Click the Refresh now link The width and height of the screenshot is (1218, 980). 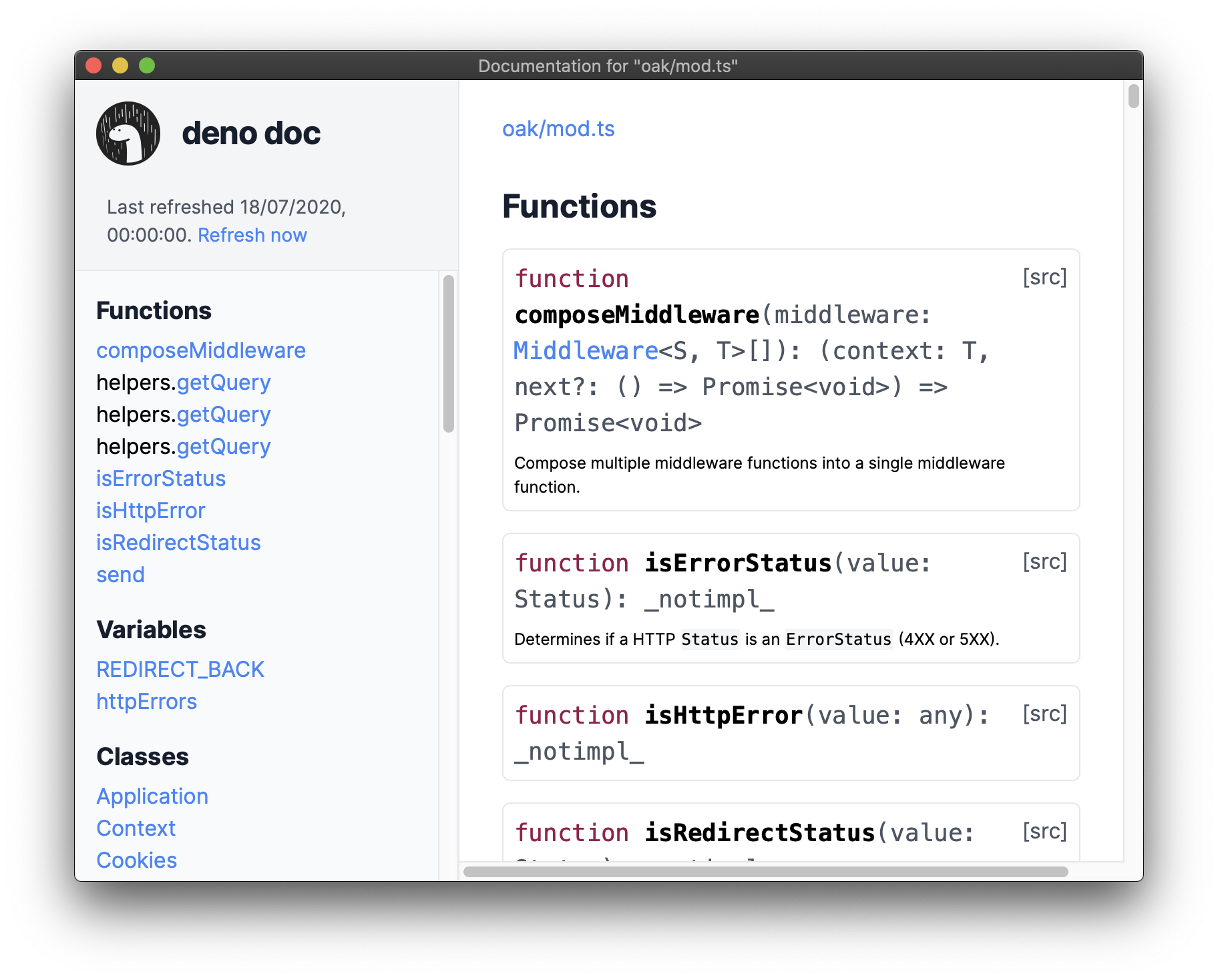pos(252,235)
